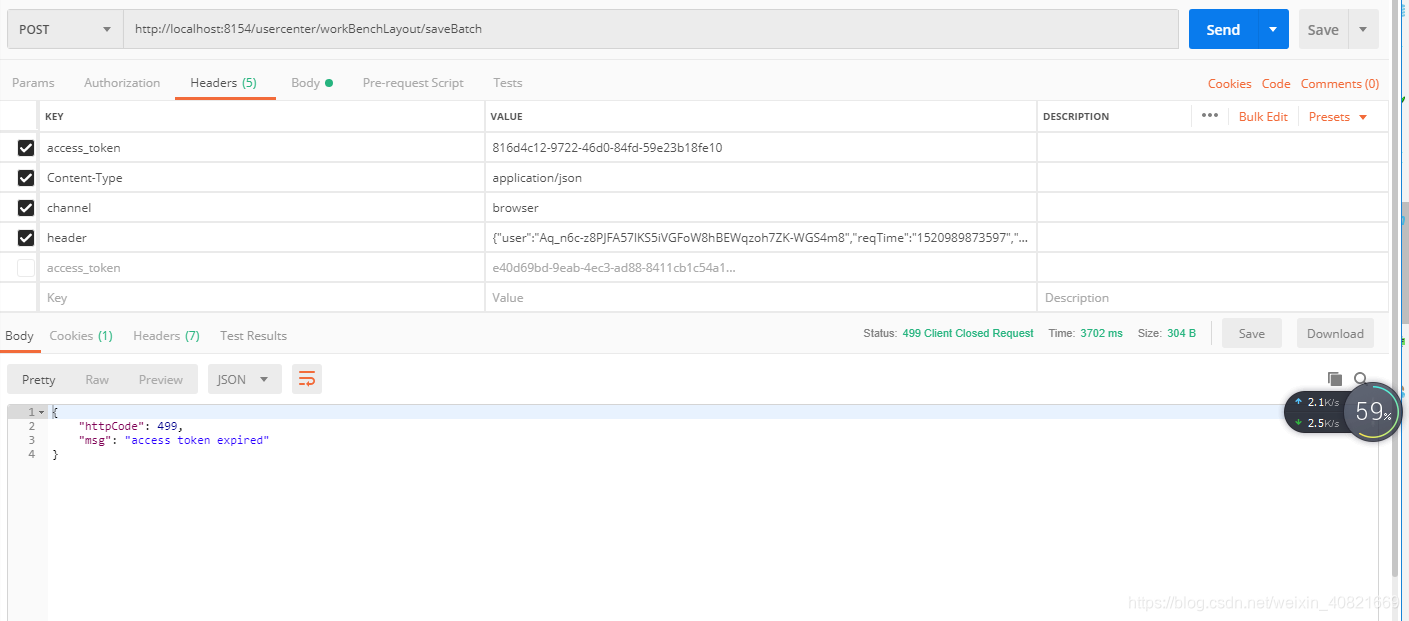The height and width of the screenshot is (621, 1409).
Task: Uncheck the channel header checkbox
Action: click(x=26, y=208)
